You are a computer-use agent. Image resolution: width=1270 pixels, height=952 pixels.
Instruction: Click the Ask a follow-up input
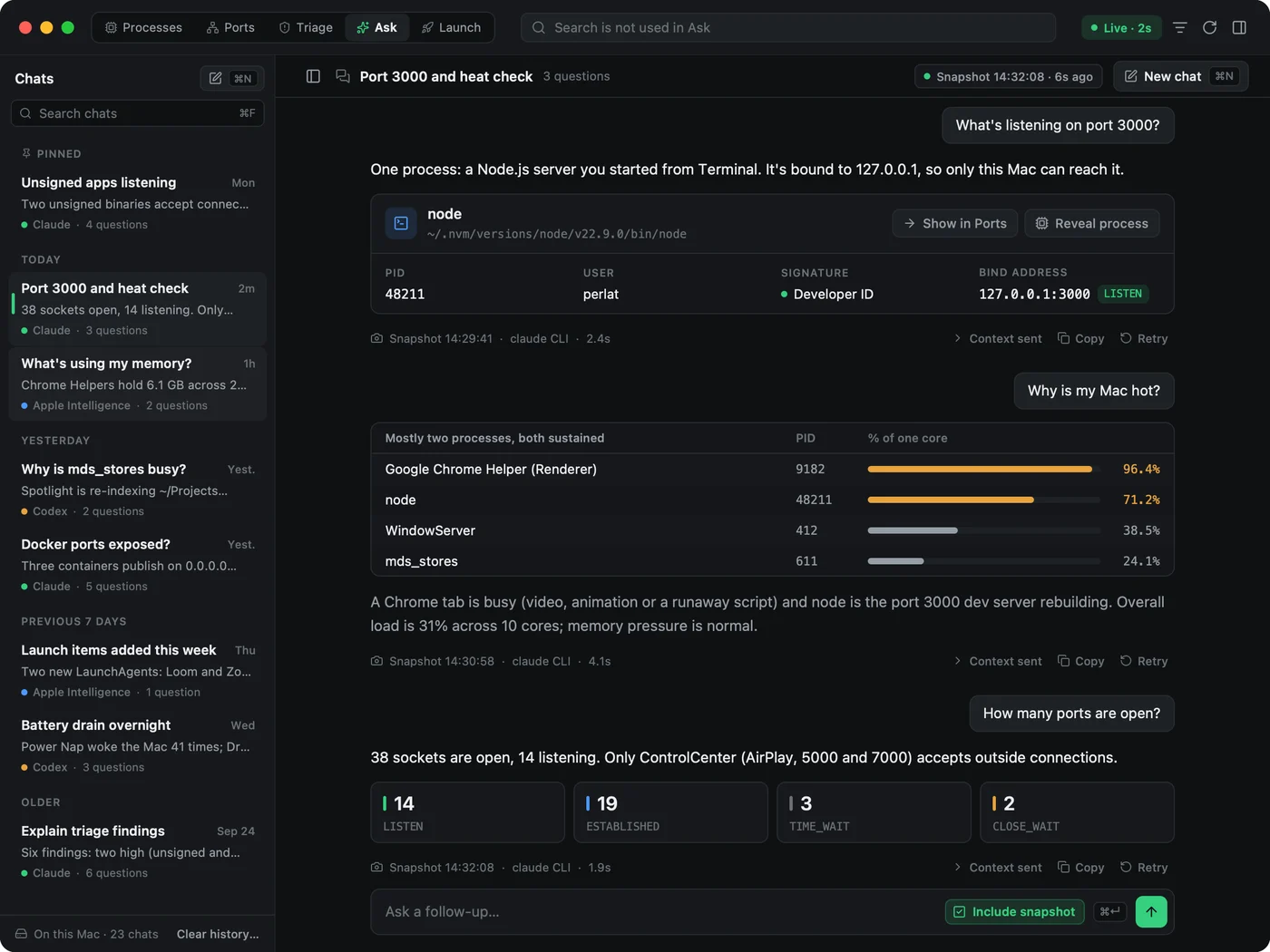[x=659, y=911]
